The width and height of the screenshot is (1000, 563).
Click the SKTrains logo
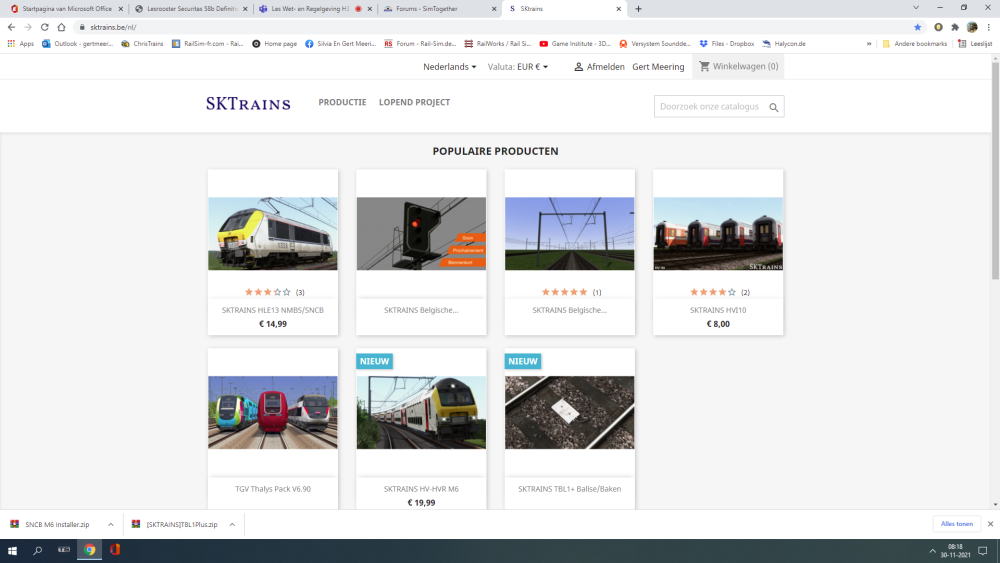248,103
